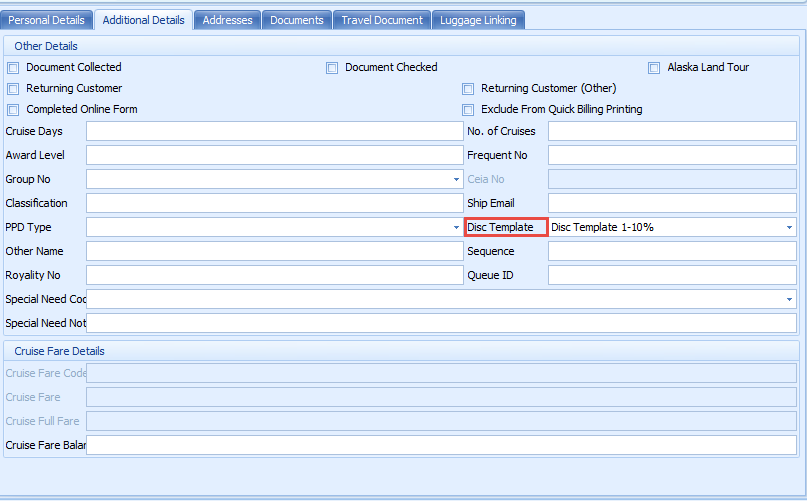The height and width of the screenshot is (501, 807).
Task: Select the Frequent No input field
Action: (x=672, y=155)
